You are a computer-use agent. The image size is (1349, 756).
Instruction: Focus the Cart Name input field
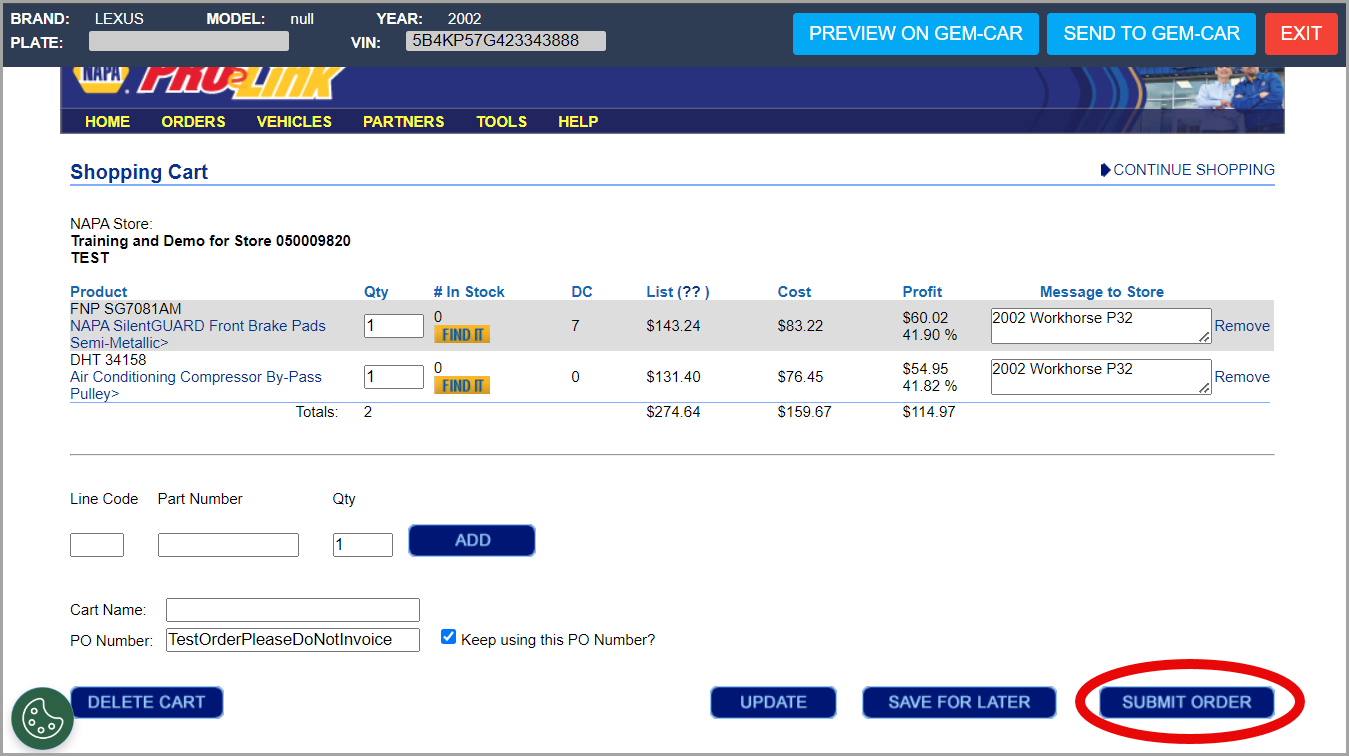coord(292,610)
